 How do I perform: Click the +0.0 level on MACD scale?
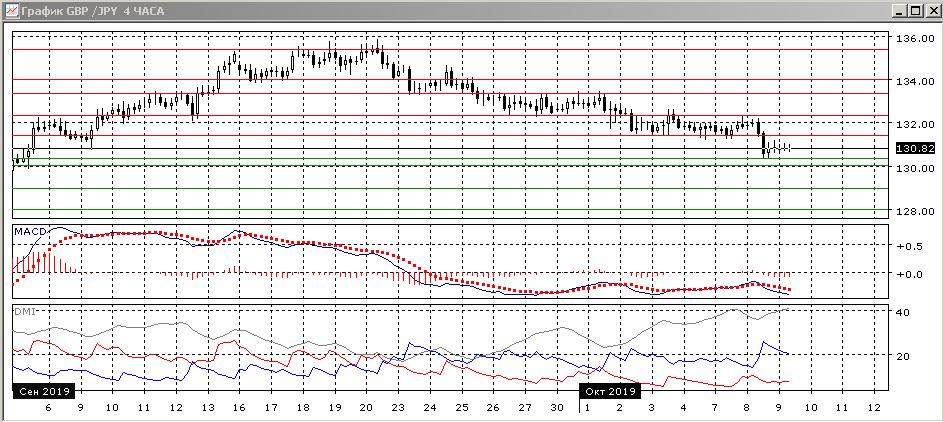pyautogui.click(x=909, y=274)
